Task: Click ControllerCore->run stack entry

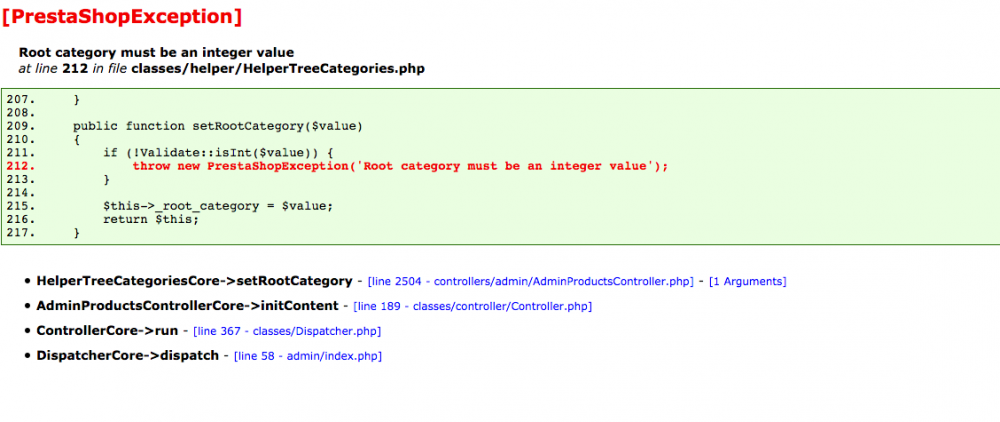Action: point(107,331)
